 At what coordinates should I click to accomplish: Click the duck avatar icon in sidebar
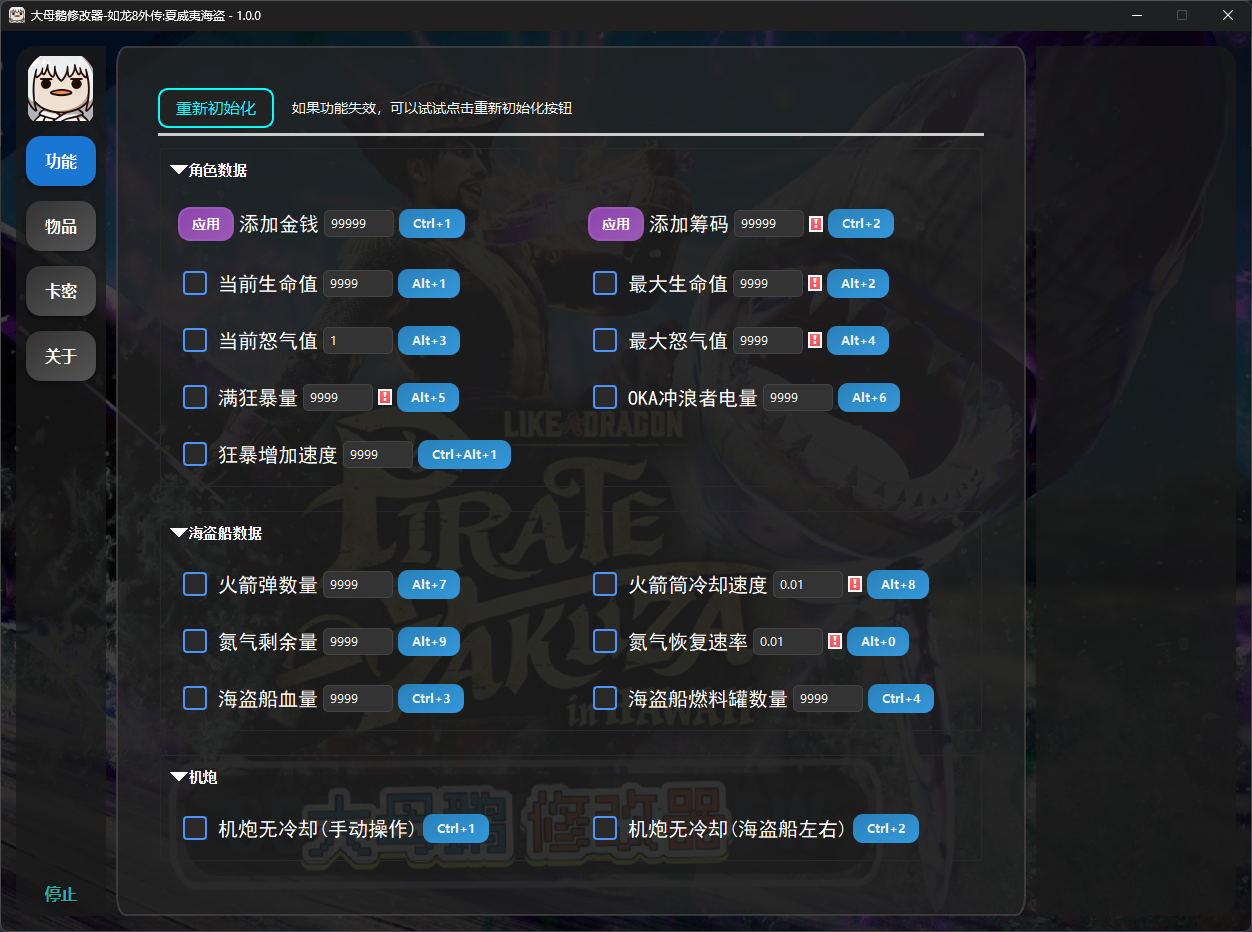click(x=61, y=89)
